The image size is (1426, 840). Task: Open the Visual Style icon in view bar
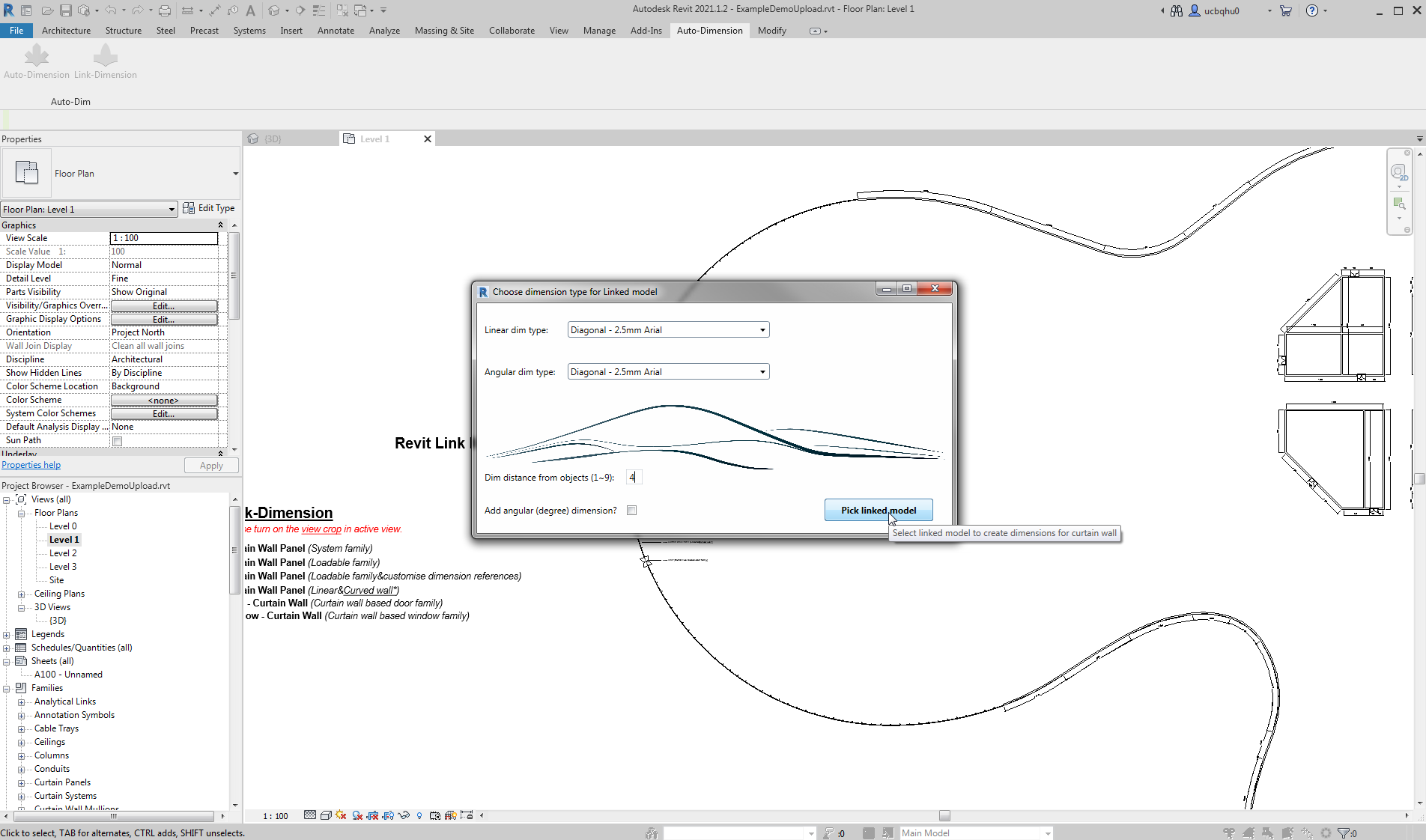tap(326, 815)
